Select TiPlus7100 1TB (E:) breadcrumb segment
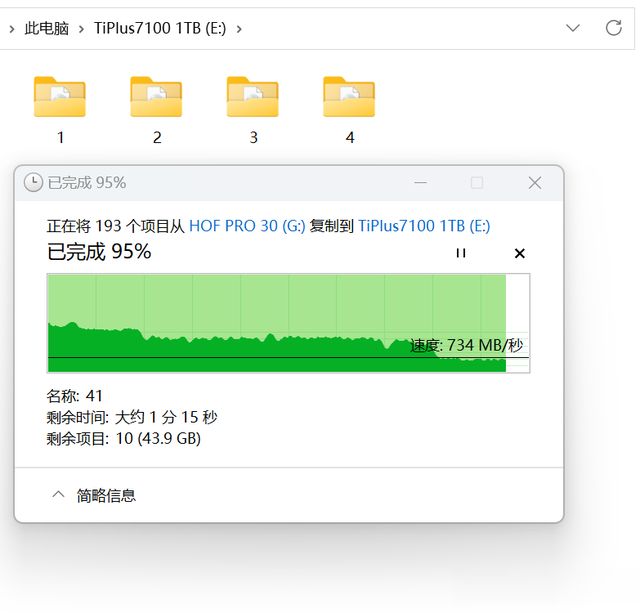640x613 pixels. [x=160, y=29]
